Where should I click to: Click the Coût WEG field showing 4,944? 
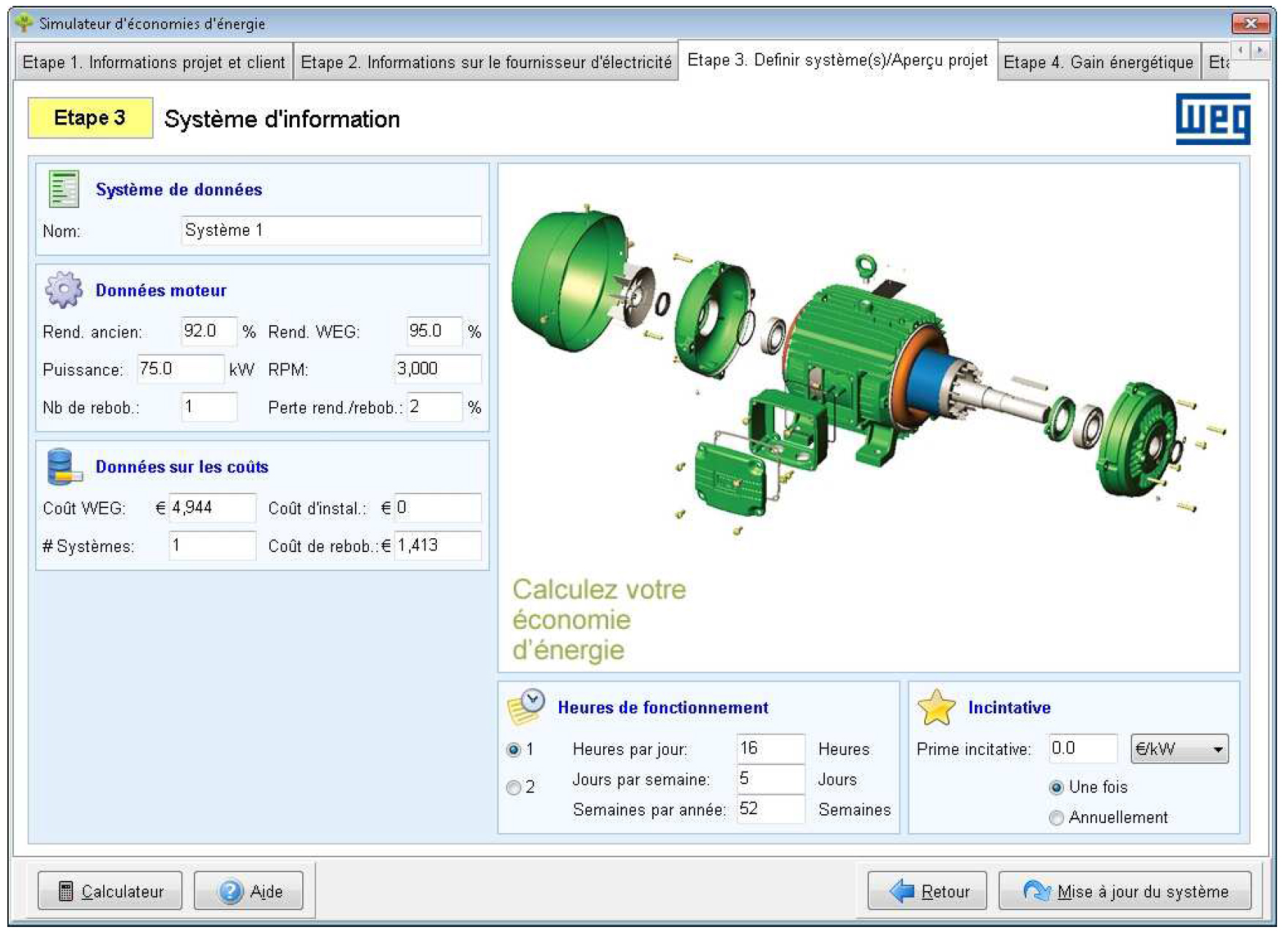(x=212, y=508)
